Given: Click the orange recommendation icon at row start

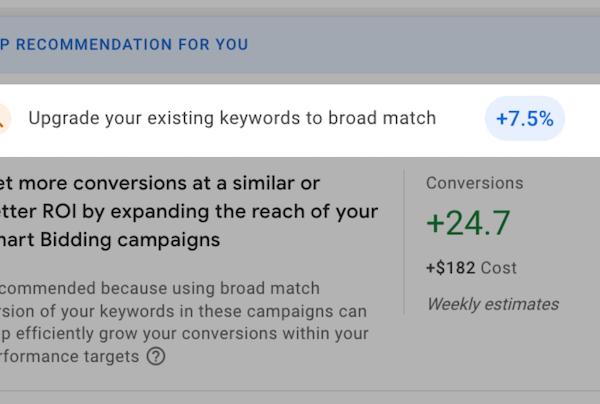Looking at the screenshot, I should (4, 119).
